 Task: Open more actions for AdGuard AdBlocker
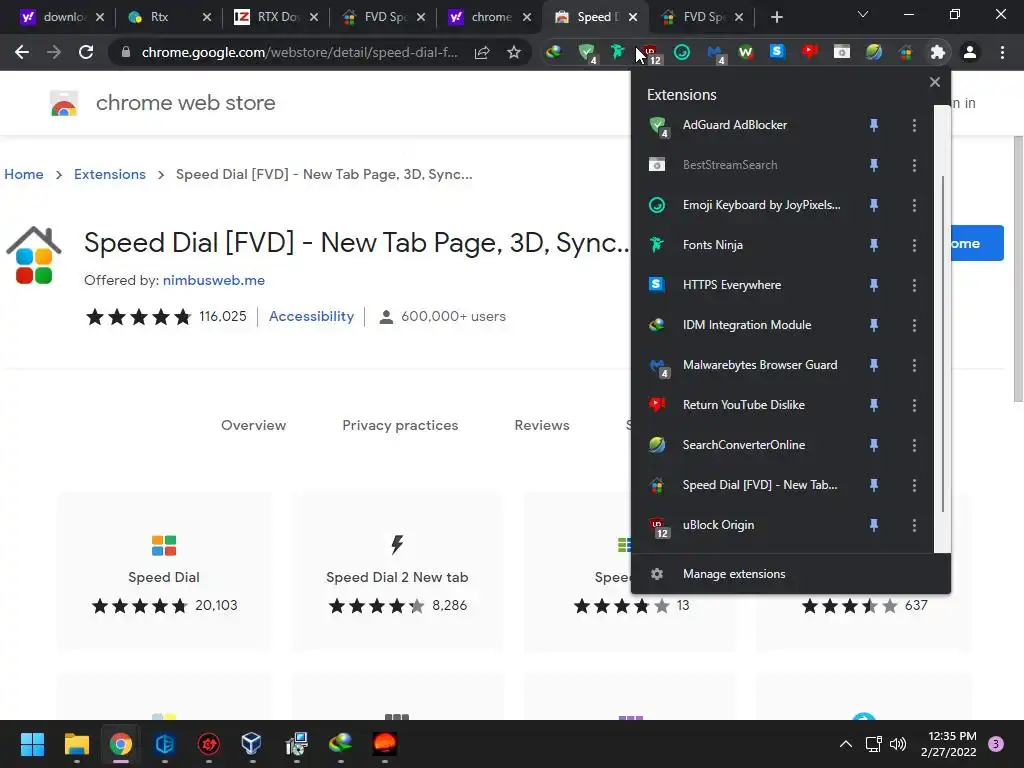[914, 125]
